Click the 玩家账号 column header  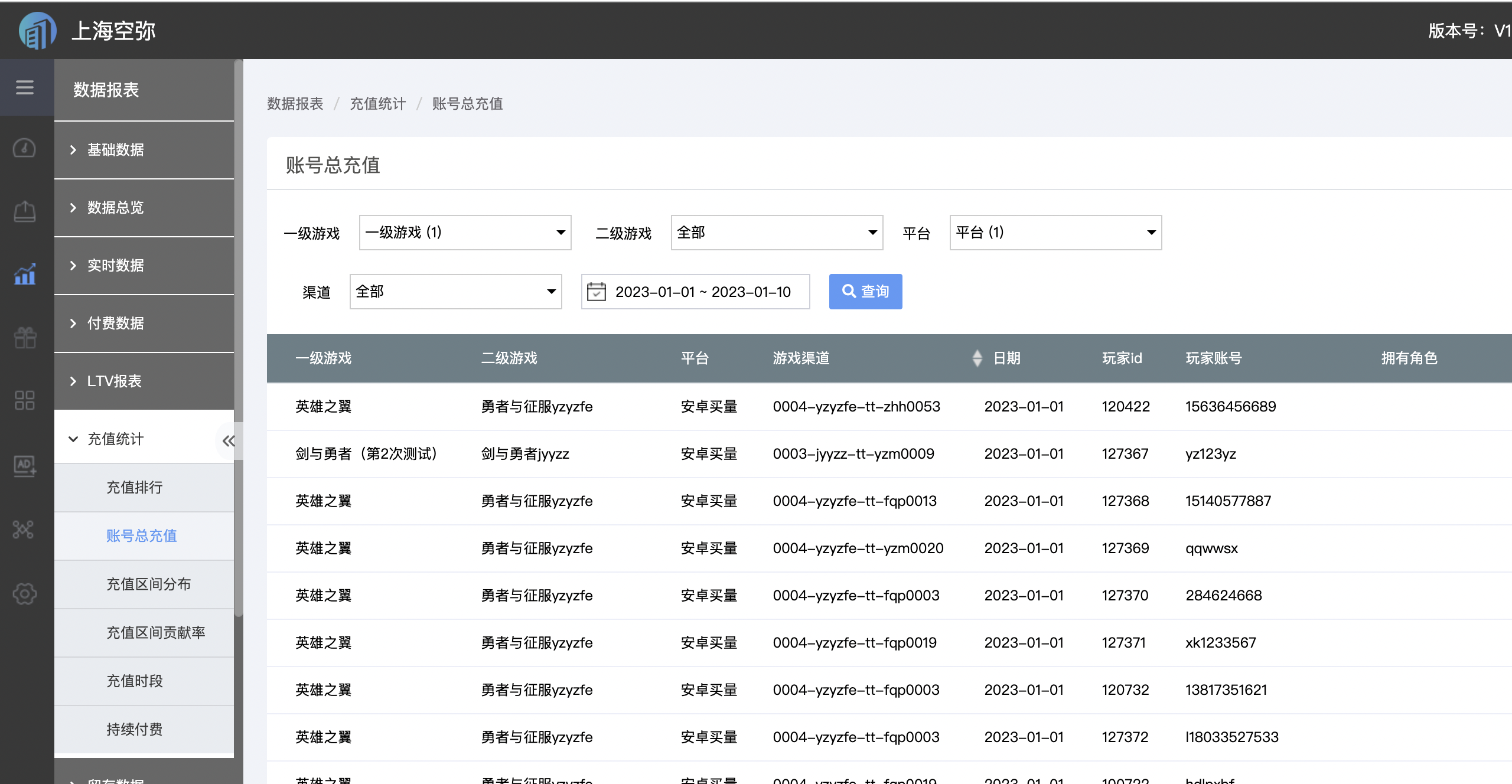tap(1214, 358)
